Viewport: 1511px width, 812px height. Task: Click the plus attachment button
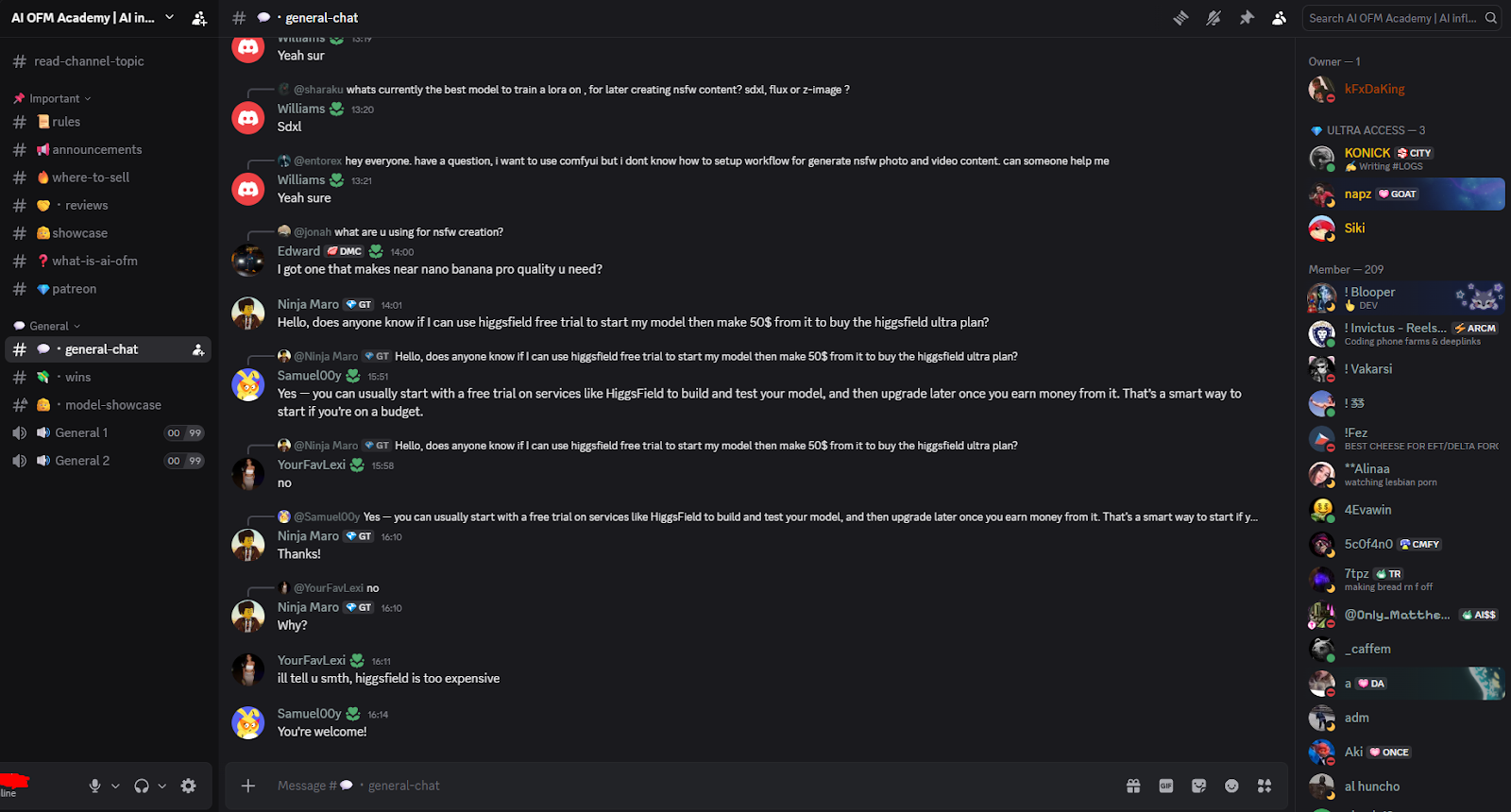[x=248, y=786]
